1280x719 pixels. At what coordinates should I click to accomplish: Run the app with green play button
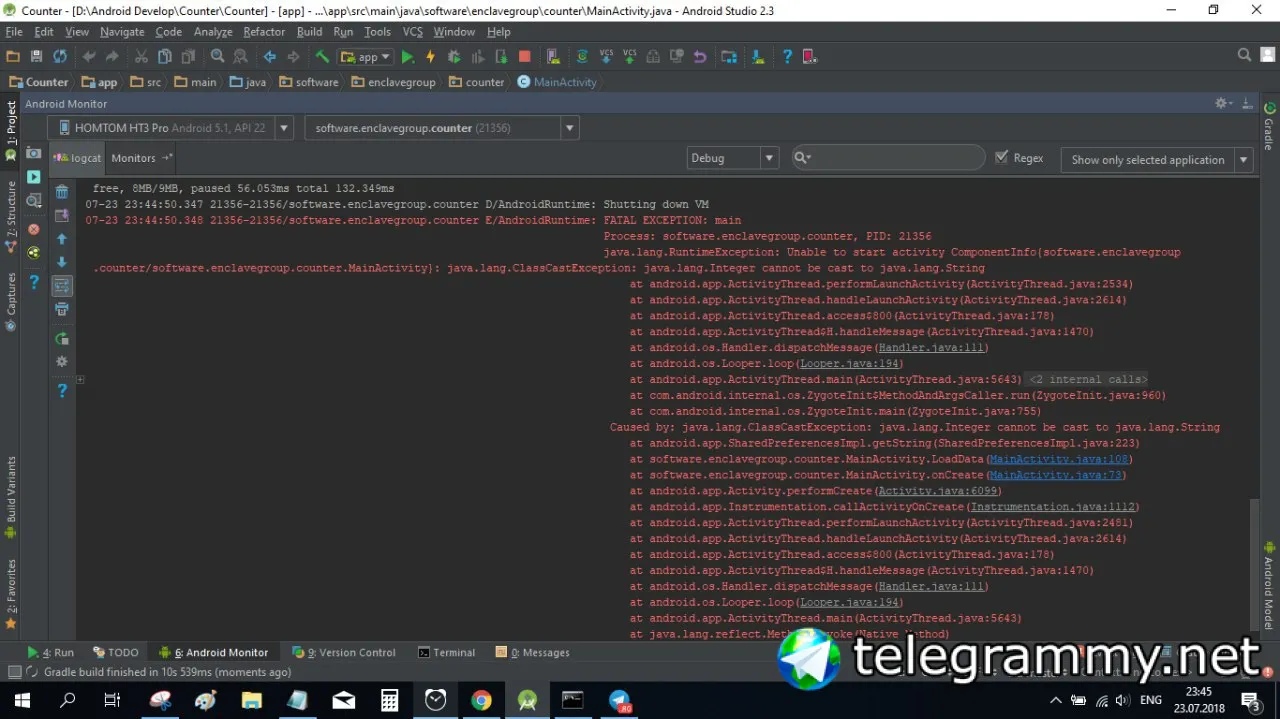pyautogui.click(x=407, y=57)
